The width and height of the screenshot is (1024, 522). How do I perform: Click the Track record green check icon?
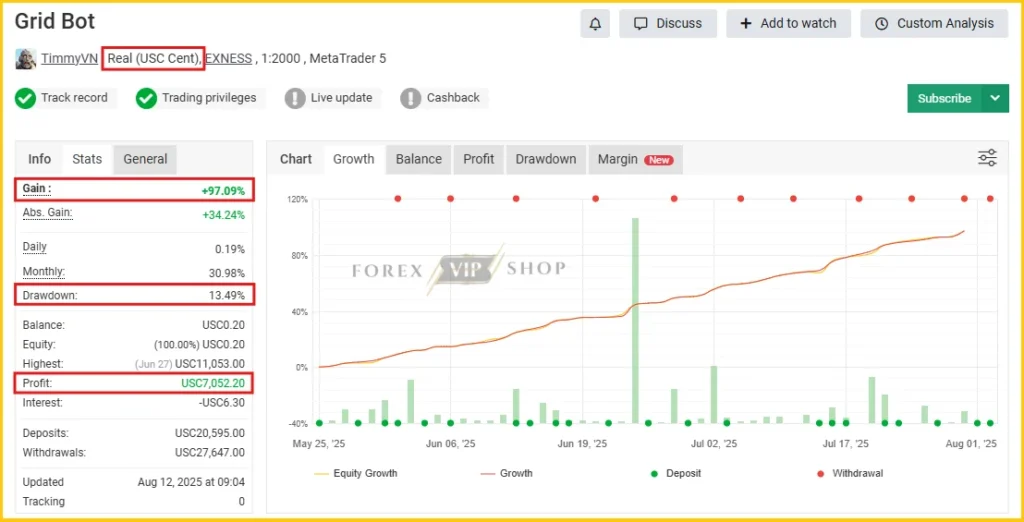pyautogui.click(x=25, y=98)
